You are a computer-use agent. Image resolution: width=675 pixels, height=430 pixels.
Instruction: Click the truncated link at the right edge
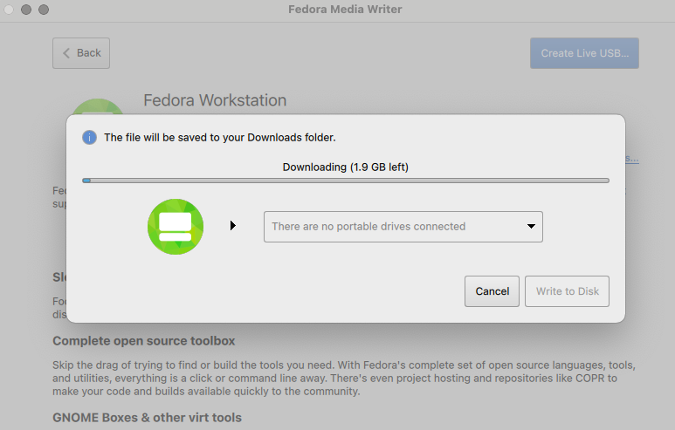pos(632,159)
